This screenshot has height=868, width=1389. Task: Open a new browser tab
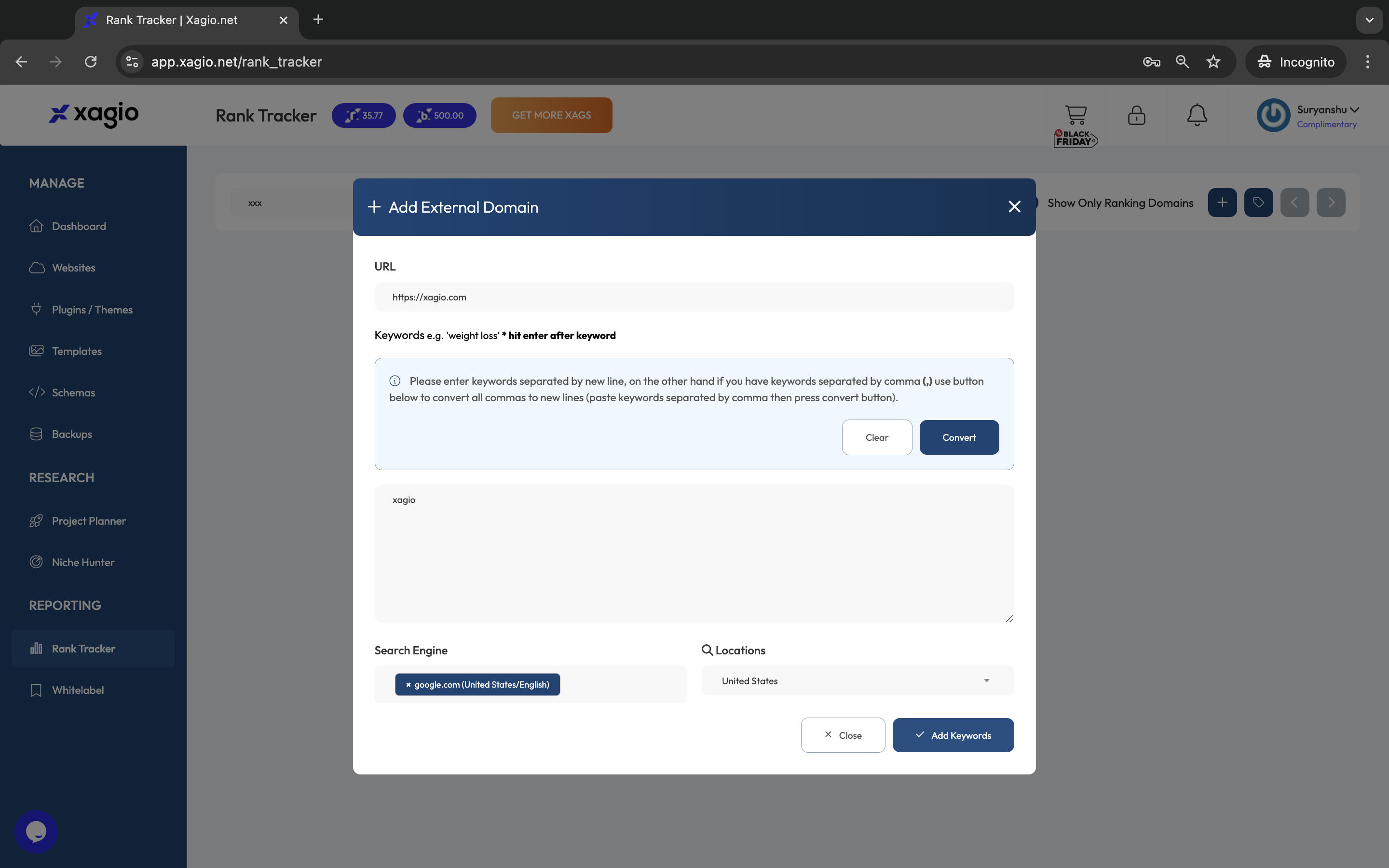click(x=318, y=20)
